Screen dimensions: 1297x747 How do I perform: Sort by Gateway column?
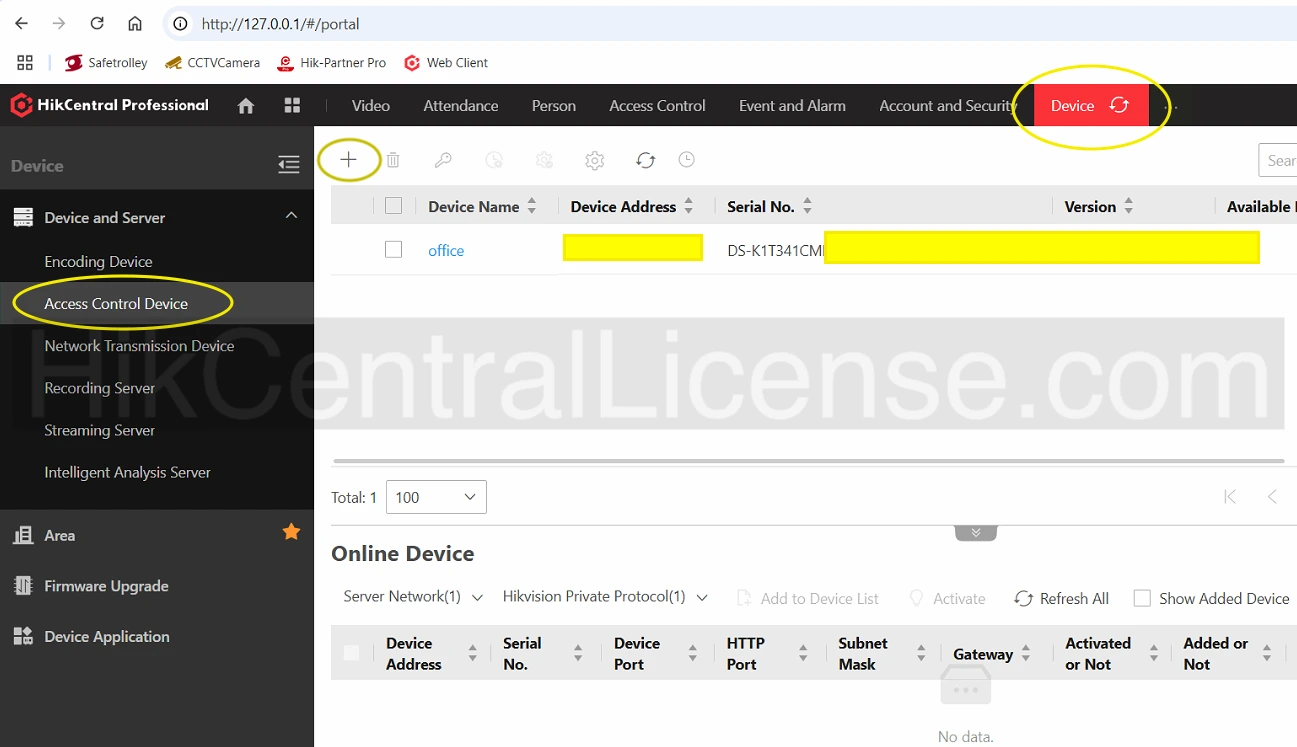click(x=1025, y=654)
